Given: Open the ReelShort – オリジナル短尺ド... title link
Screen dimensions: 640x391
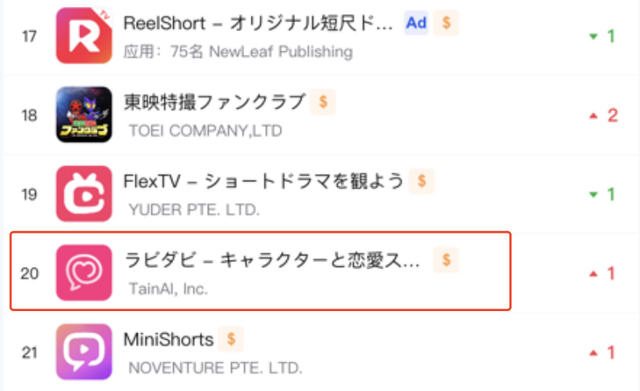Looking at the screenshot, I should point(258,23).
